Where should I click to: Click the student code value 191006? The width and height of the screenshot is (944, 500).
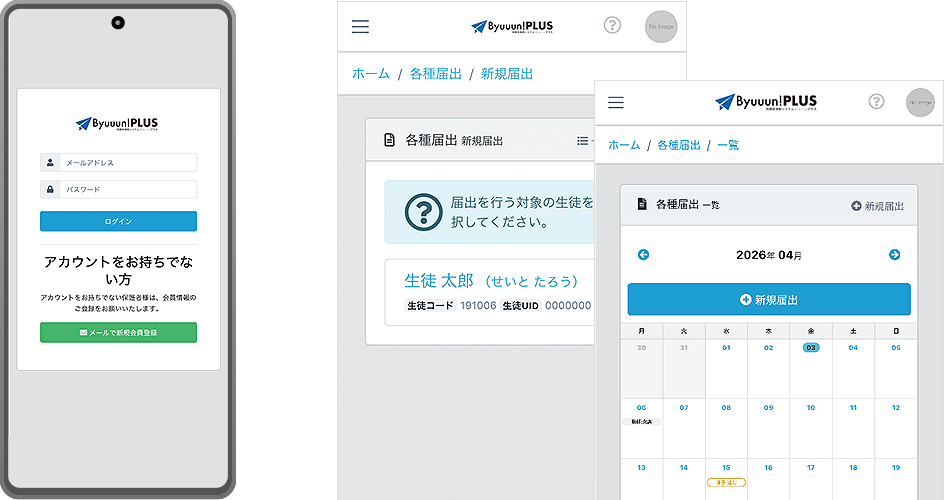tap(478, 306)
